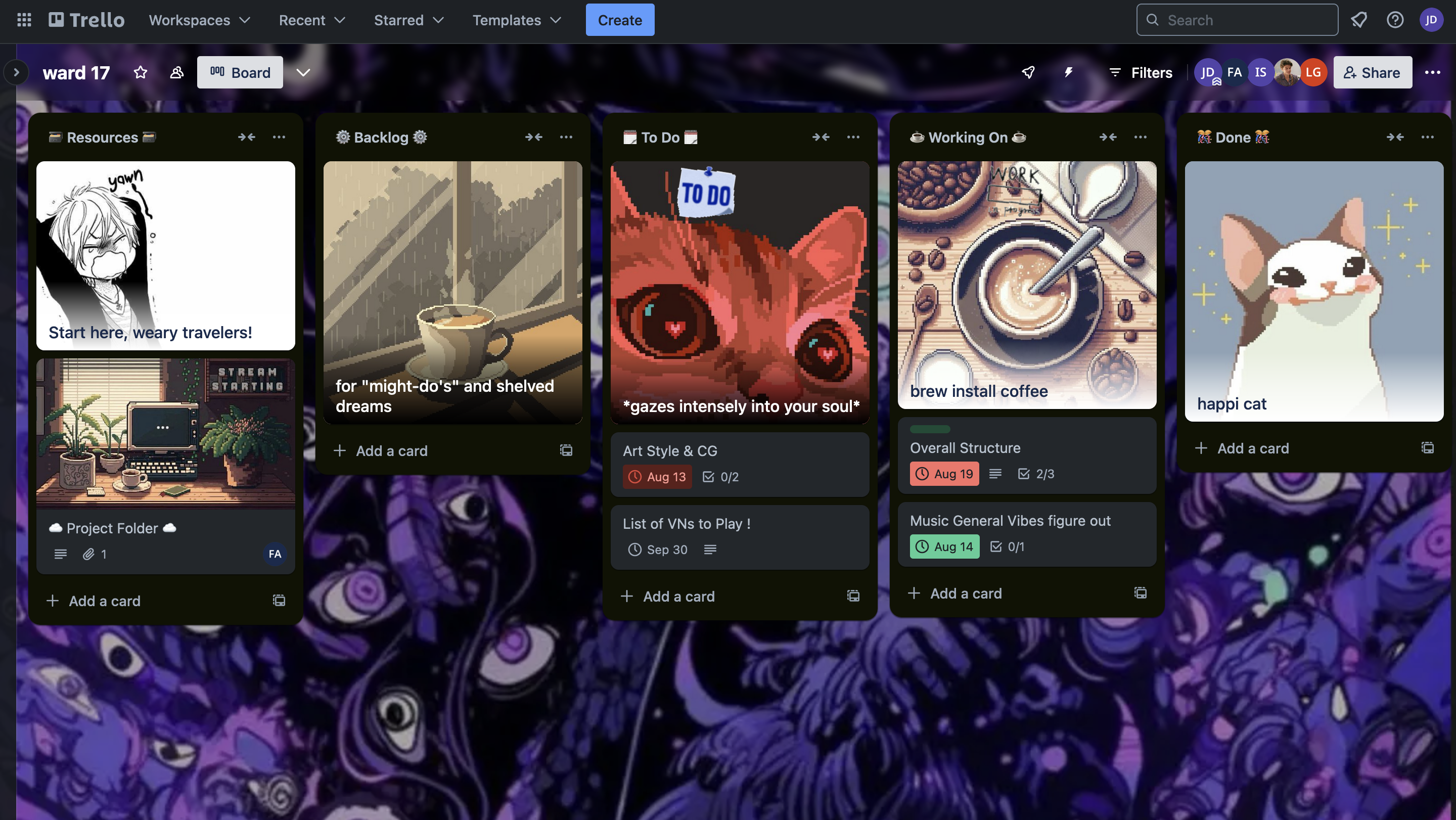This screenshot has width=1456, height=820.
Task: Open the Workspaces dropdown
Action: (x=199, y=20)
